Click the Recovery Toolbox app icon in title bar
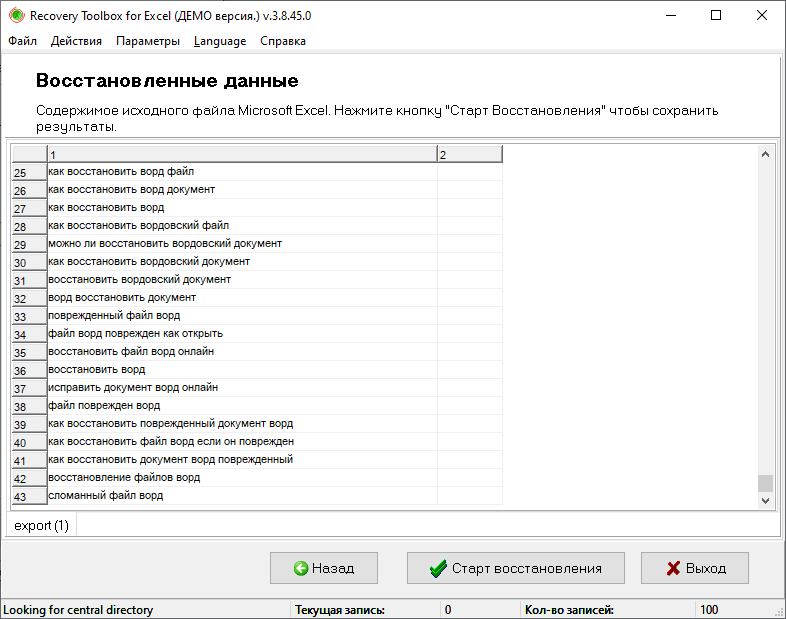Image resolution: width=786 pixels, height=619 pixels. [17, 16]
